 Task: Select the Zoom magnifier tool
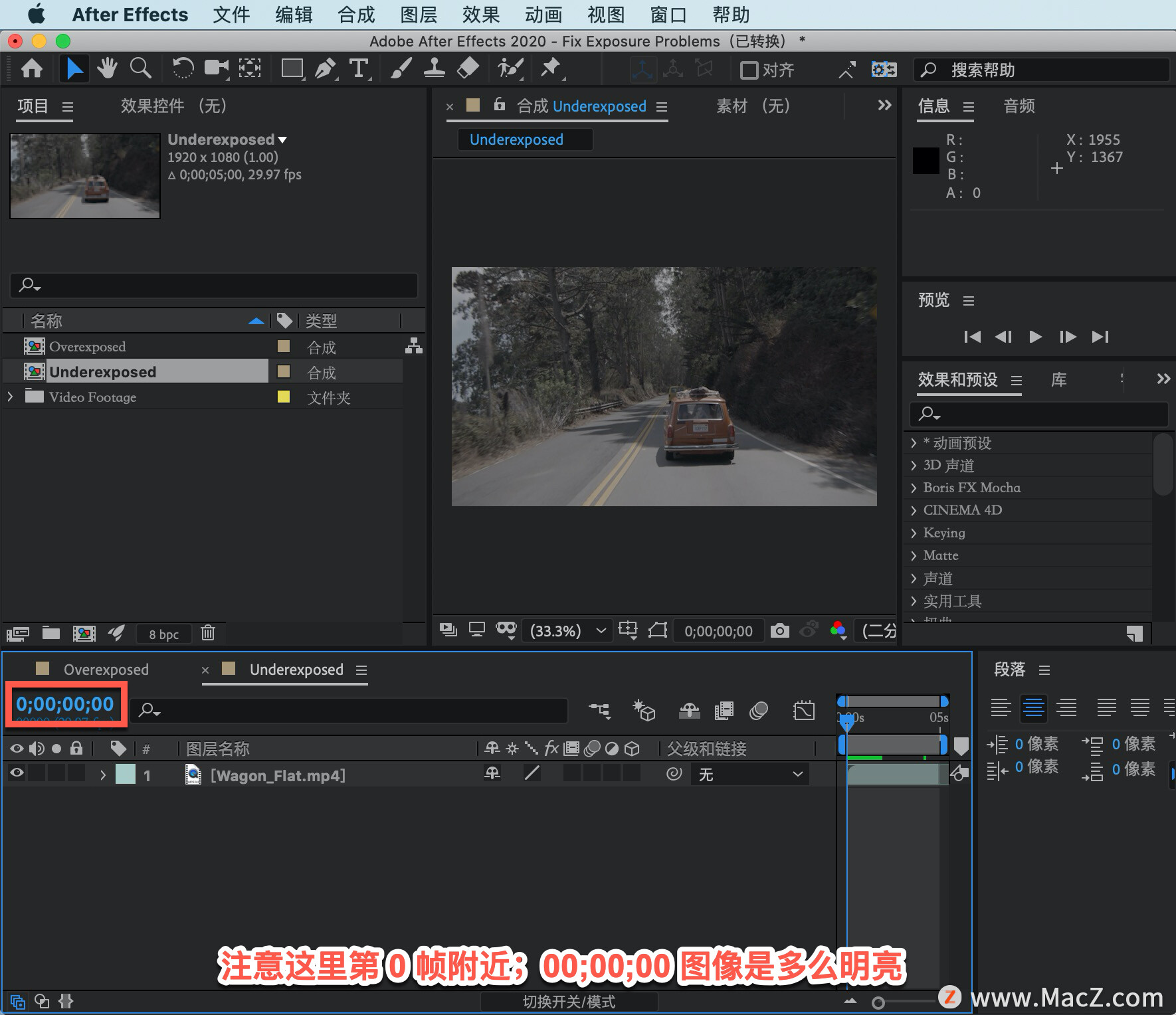[140, 68]
